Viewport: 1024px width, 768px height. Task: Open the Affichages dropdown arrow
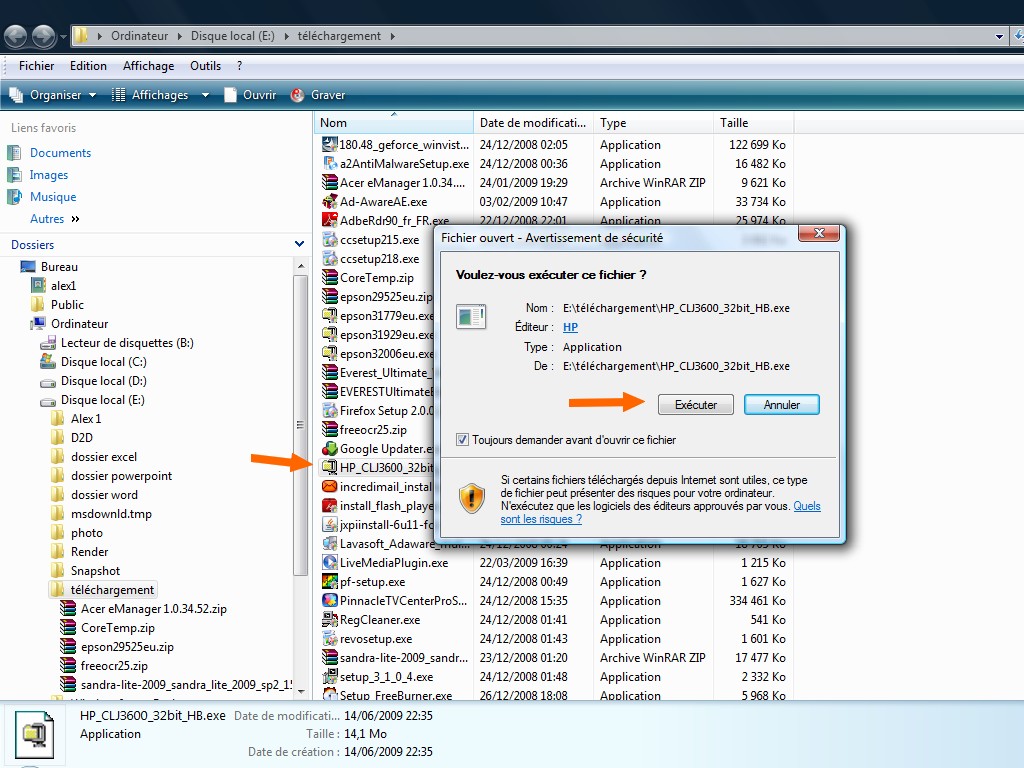tap(205, 95)
